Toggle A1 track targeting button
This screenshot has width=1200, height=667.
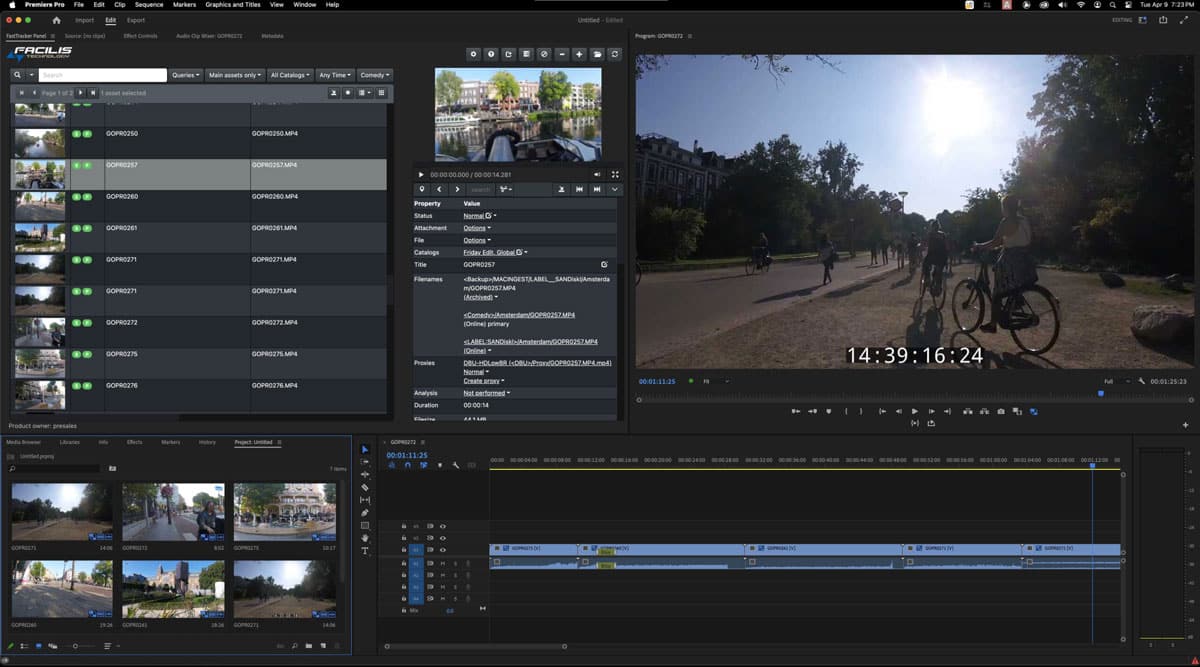tap(416, 563)
